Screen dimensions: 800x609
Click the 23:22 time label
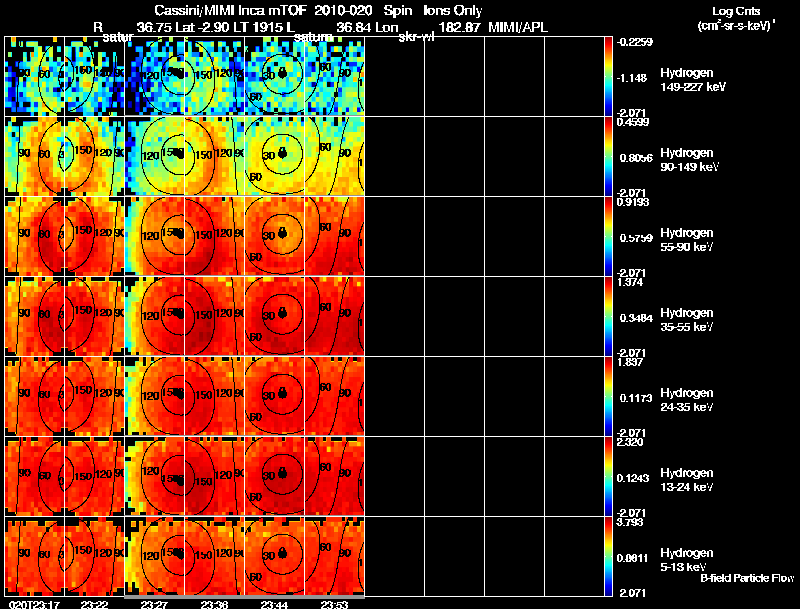click(x=94, y=604)
